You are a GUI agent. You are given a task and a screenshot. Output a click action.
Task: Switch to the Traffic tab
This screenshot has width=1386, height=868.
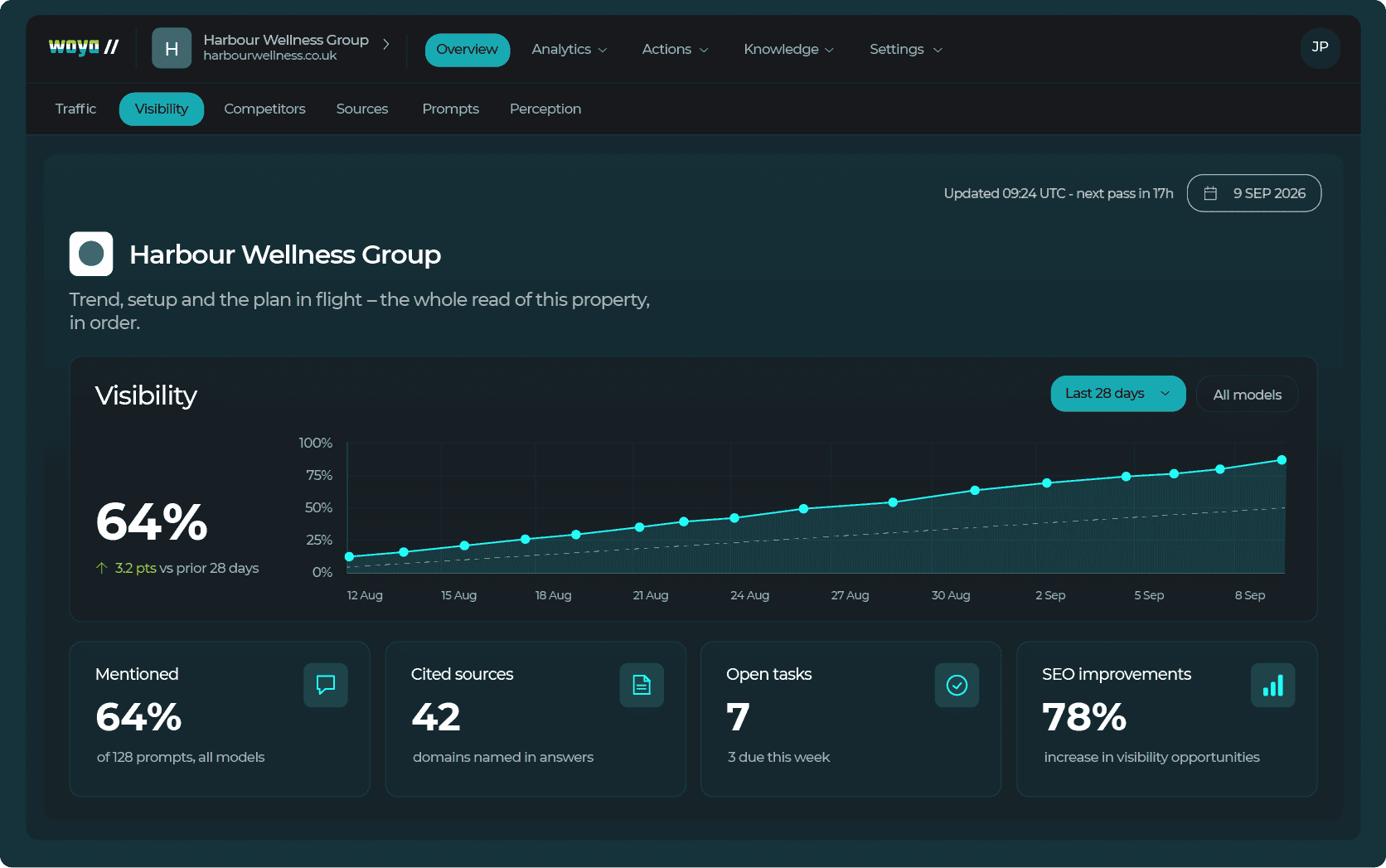[x=75, y=109]
